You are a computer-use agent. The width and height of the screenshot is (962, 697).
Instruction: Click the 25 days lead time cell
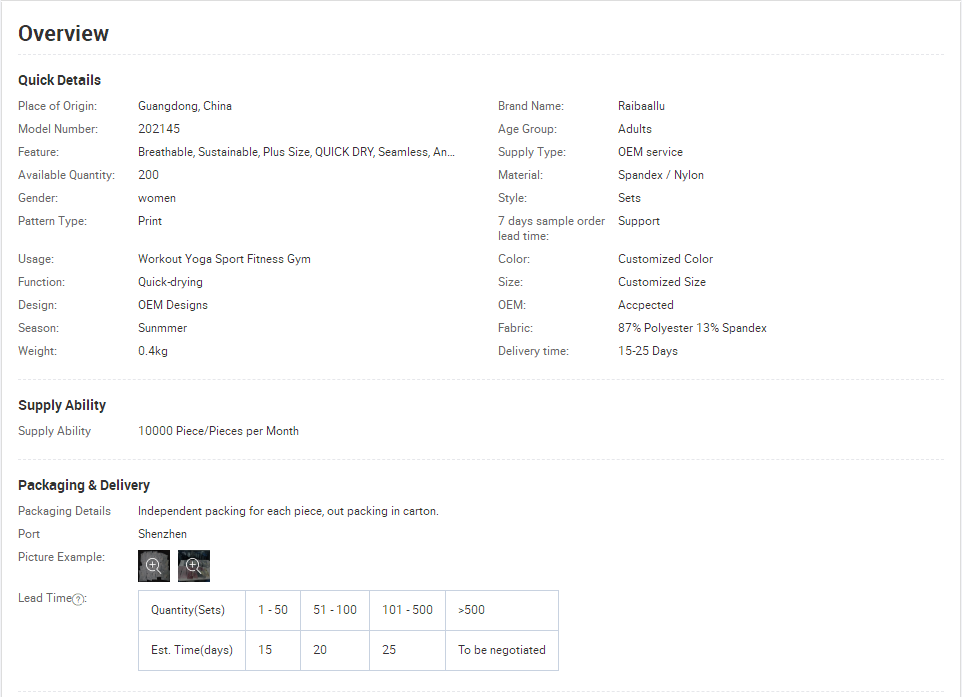pos(407,650)
